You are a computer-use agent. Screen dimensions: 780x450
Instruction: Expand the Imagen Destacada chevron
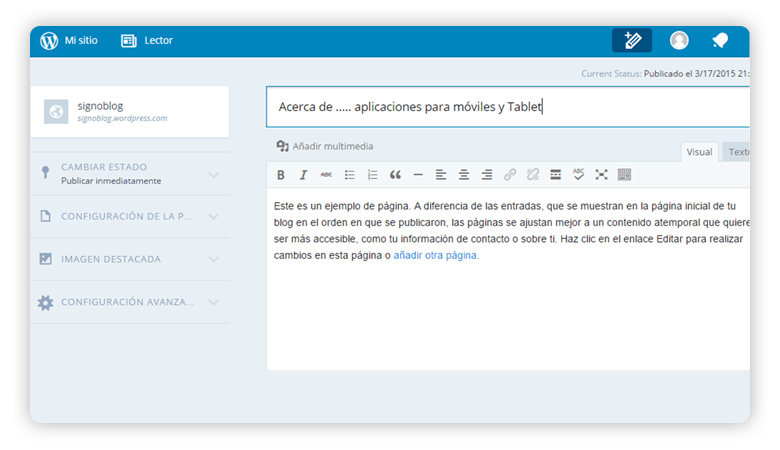(x=213, y=260)
